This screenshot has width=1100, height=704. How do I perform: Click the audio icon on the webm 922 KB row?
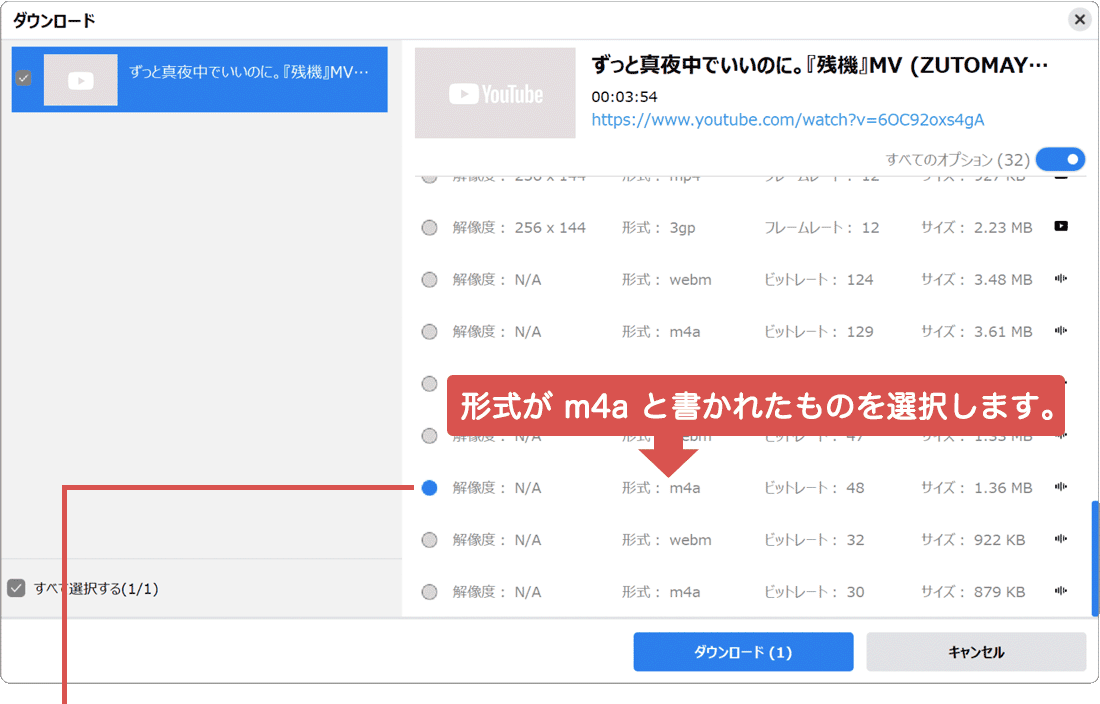1061,539
